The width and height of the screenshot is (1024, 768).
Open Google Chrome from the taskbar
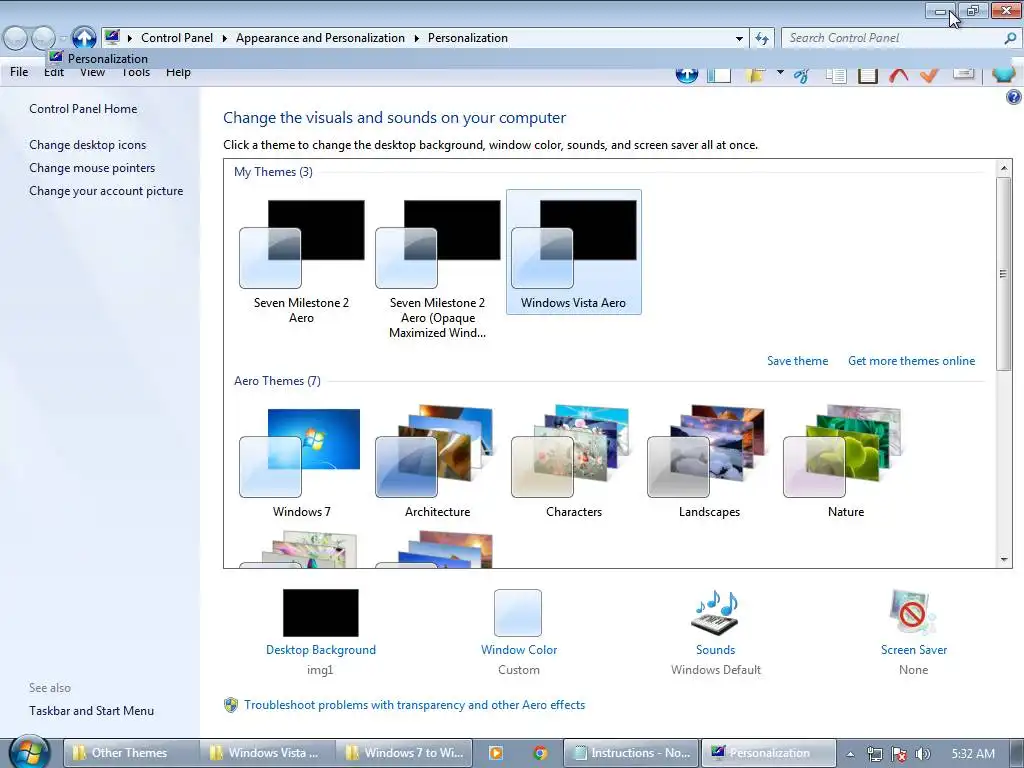540,753
